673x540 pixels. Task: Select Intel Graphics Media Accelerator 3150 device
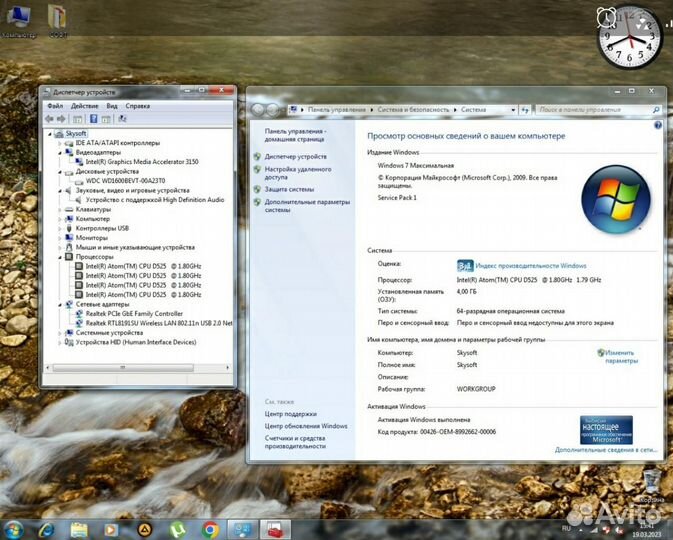click(141, 161)
